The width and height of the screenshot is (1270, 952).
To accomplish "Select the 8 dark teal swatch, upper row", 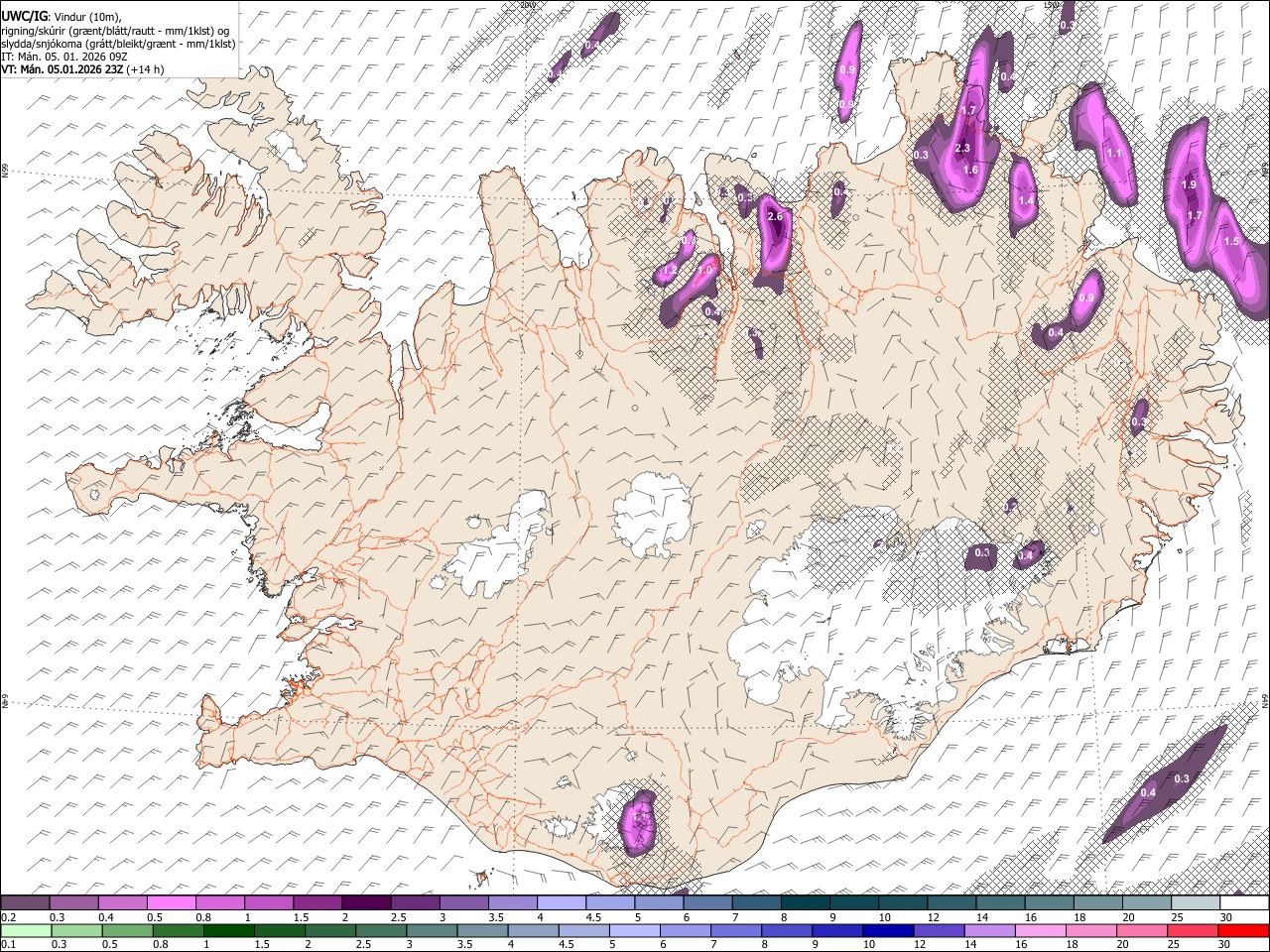I will coord(806,903).
